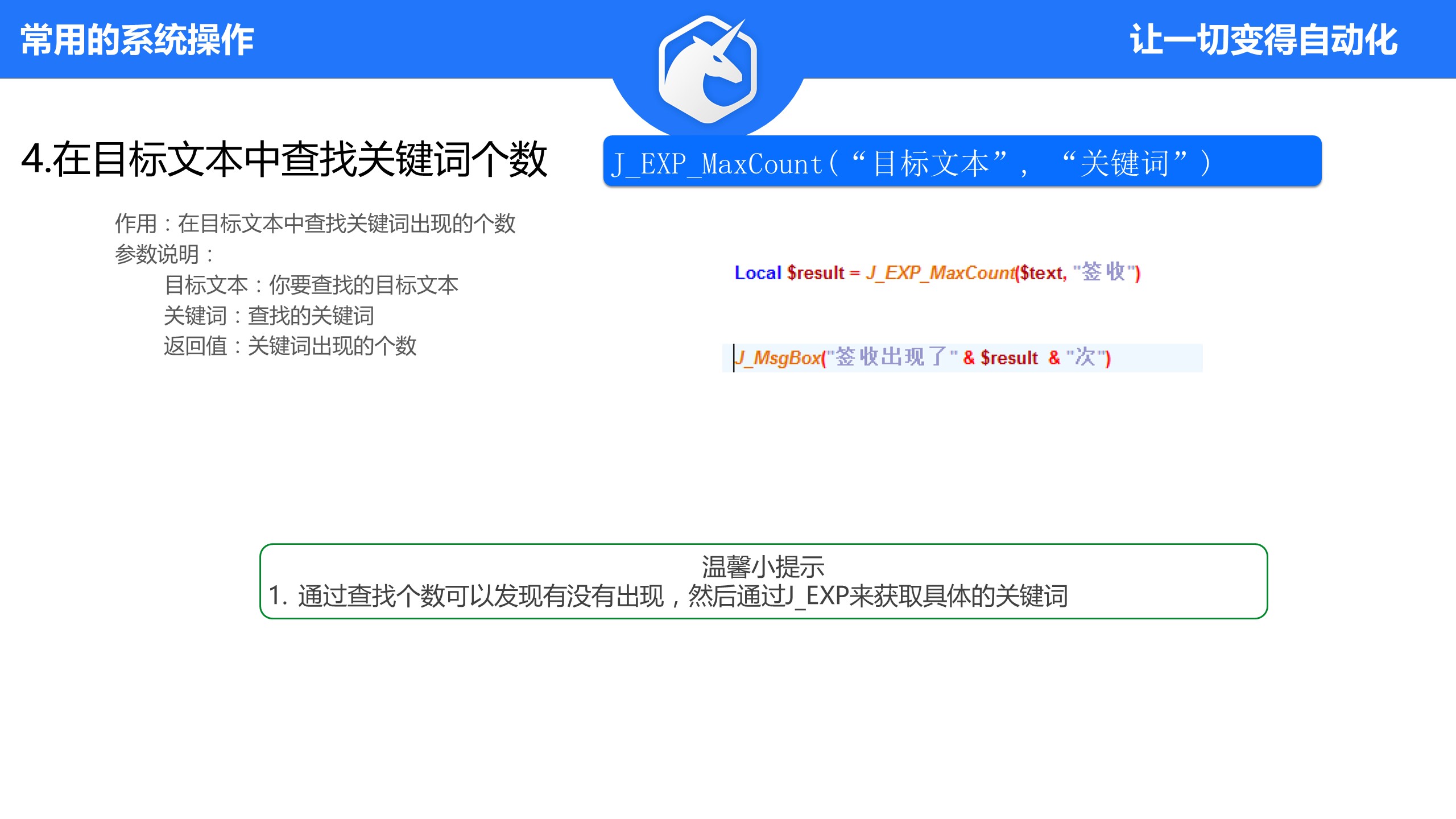Click the text cursor before J_MsgBox
Screen dimensions: 1456x819
click(x=734, y=358)
